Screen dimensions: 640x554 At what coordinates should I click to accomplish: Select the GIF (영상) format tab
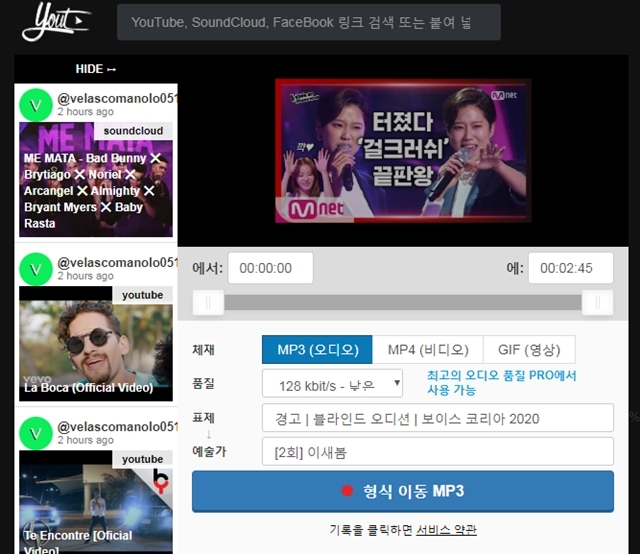click(x=529, y=349)
